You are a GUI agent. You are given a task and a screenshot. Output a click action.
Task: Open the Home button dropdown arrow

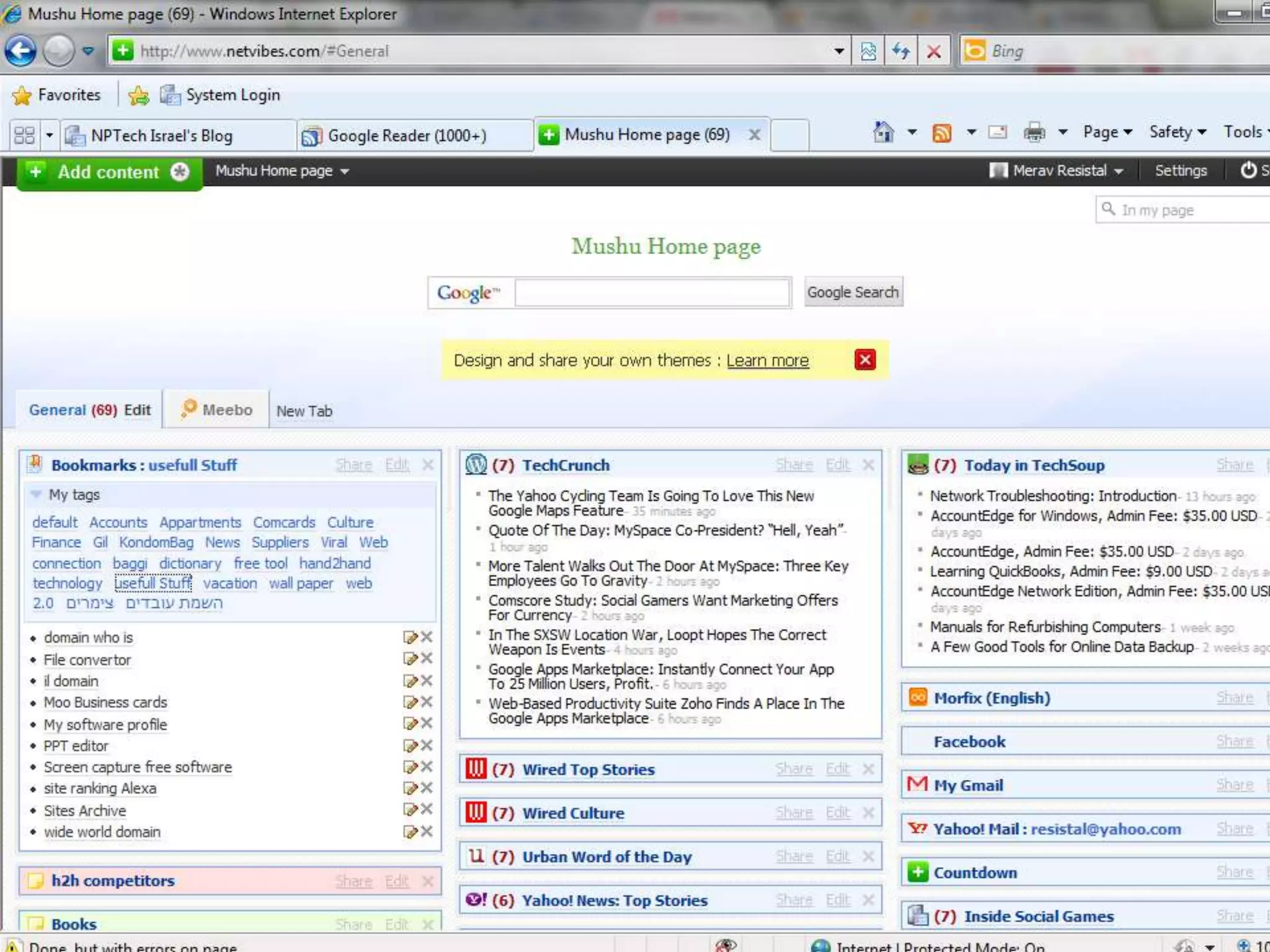click(x=912, y=132)
